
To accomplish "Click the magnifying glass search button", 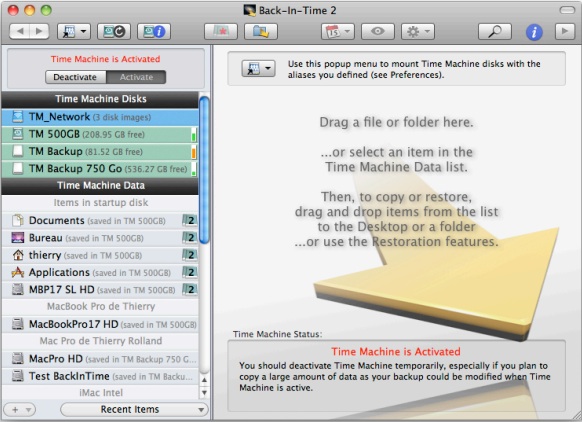I will (x=495, y=32).
